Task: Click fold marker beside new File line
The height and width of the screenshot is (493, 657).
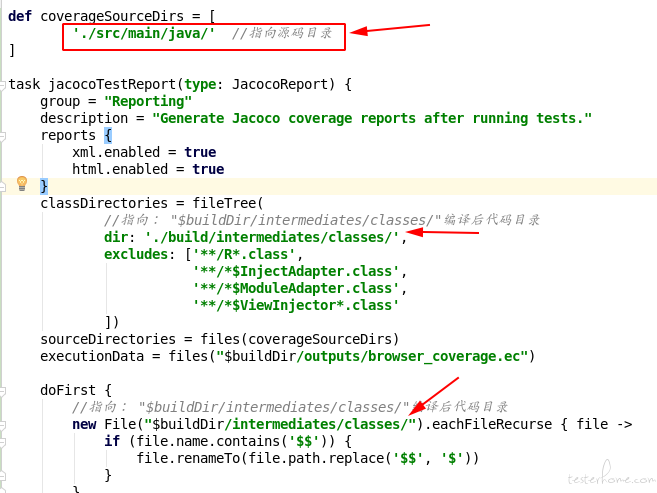Action: click(x=2, y=425)
